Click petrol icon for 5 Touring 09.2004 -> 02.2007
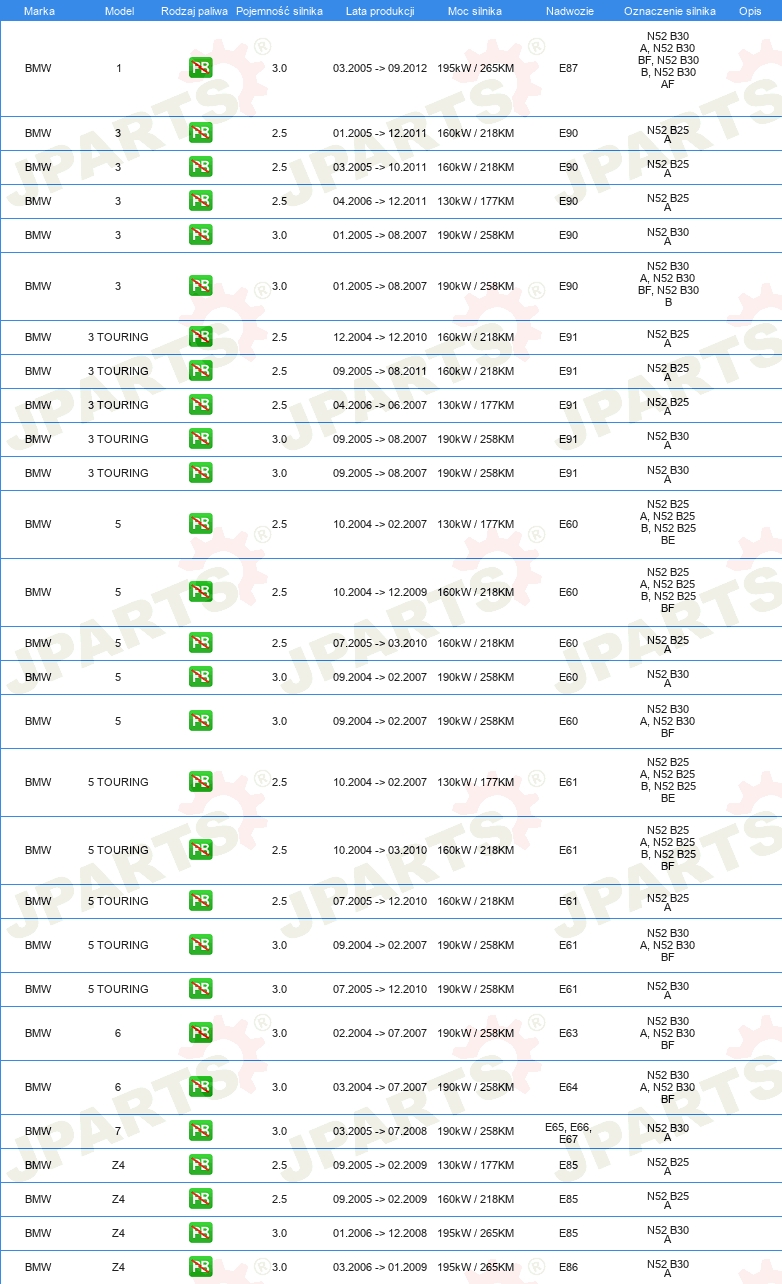 coord(200,945)
